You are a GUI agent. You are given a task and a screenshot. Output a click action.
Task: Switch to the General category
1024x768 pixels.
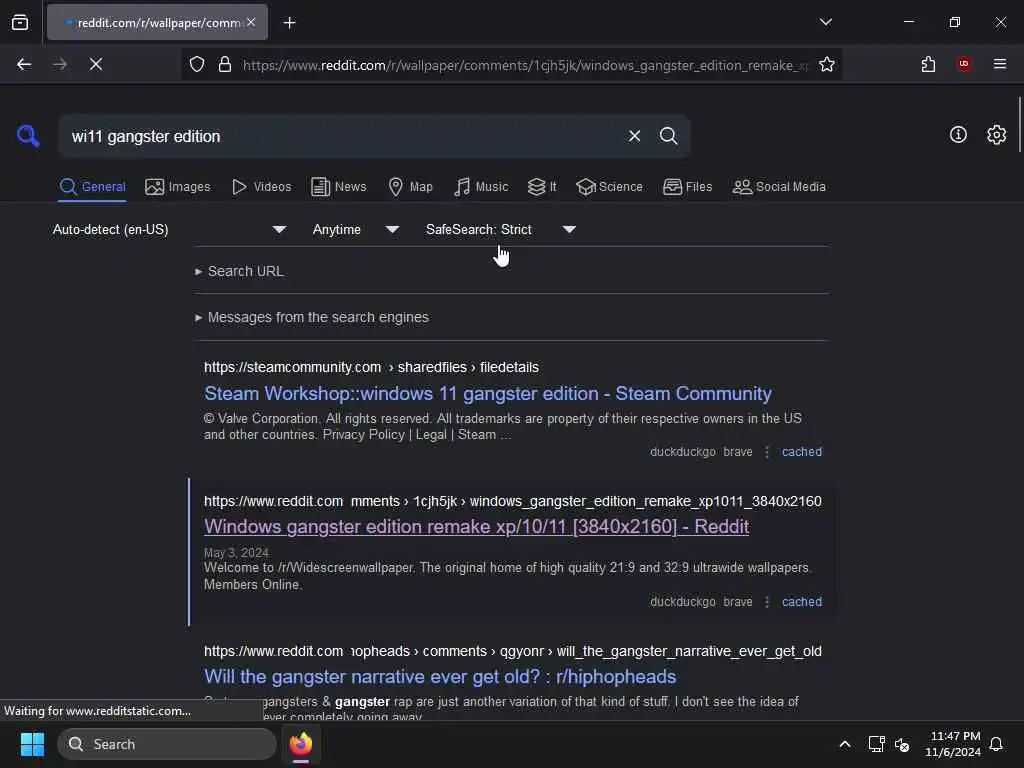[x=93, y=187]
